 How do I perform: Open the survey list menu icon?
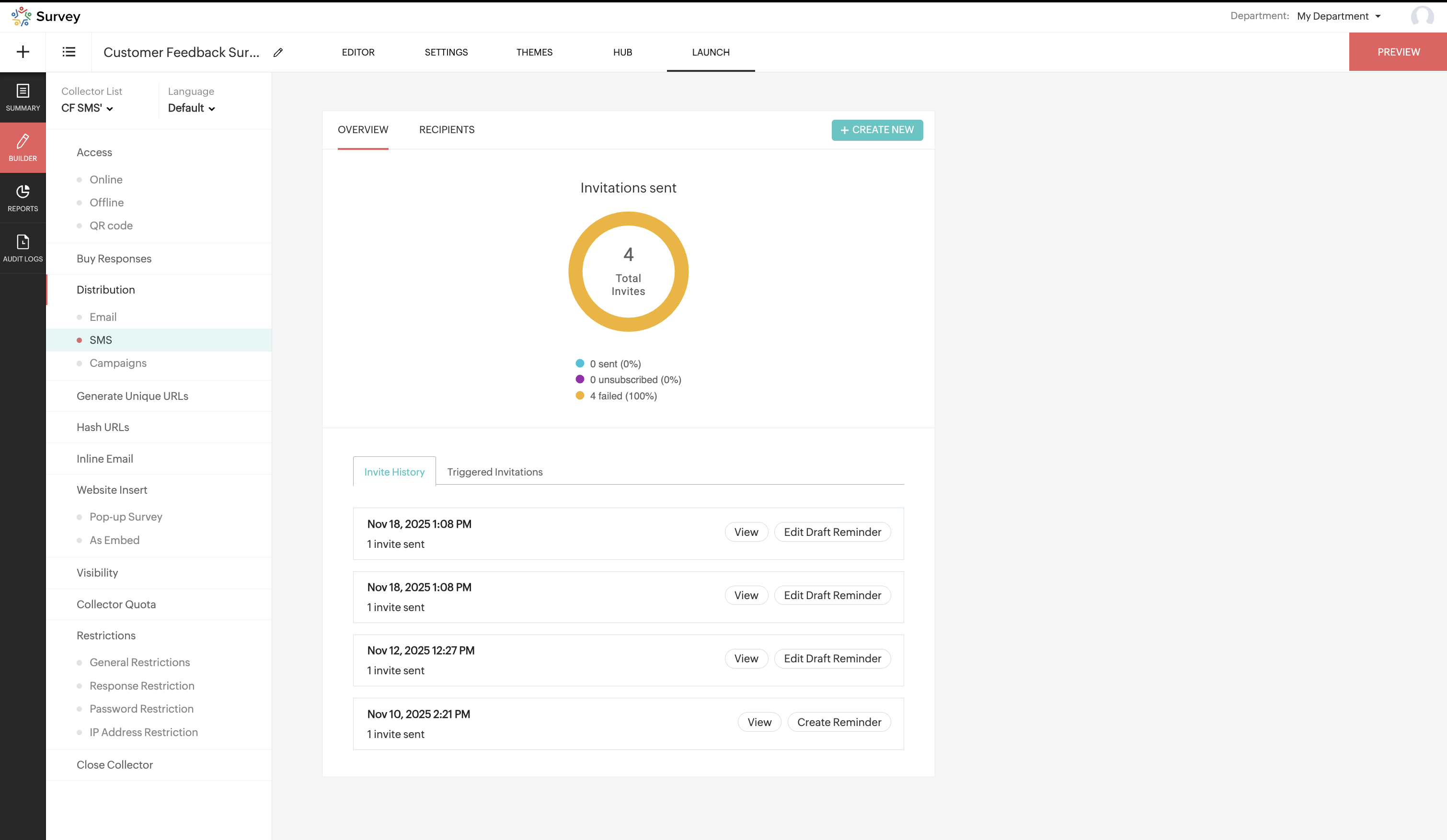(69, 52)
